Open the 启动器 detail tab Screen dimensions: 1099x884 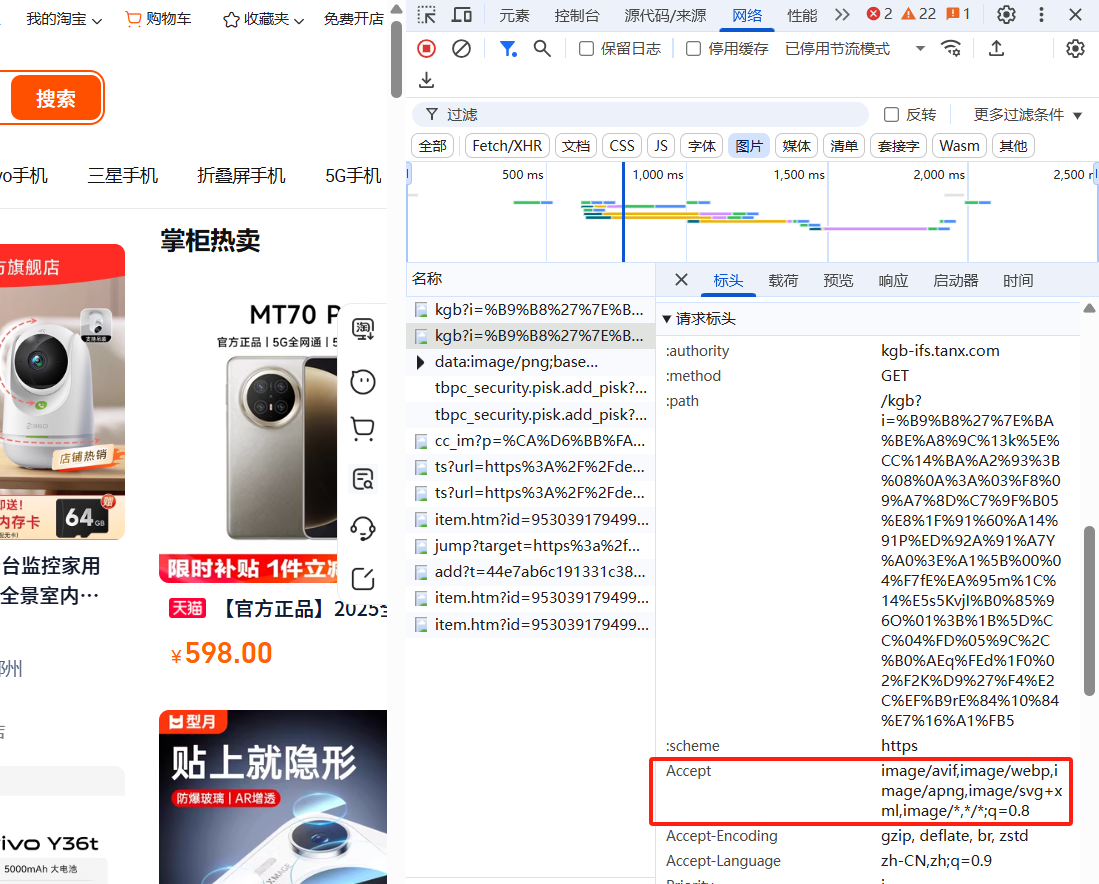tap(955, 280)
